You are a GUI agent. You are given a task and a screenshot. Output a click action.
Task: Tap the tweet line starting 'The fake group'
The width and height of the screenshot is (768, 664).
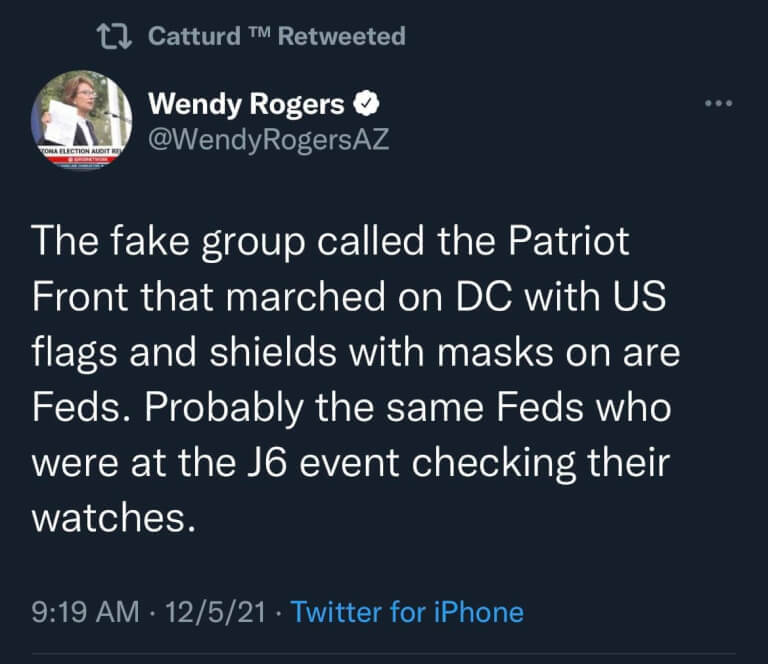point(331,242)
